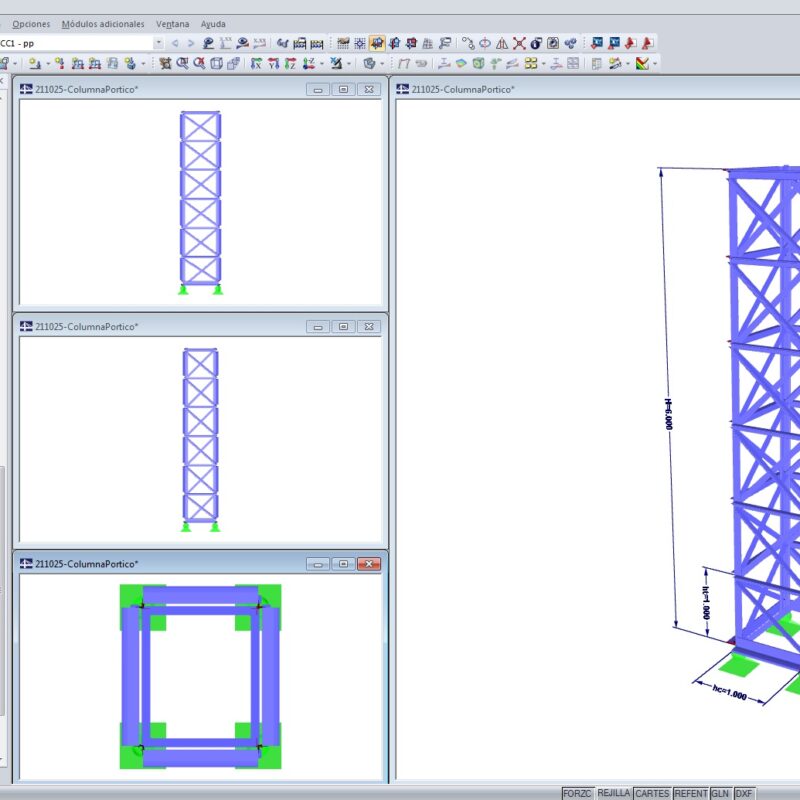The width and height of the screenshot is (800, 800).
Task: Click the blue rotation ellipse icon
Action: 485,43
